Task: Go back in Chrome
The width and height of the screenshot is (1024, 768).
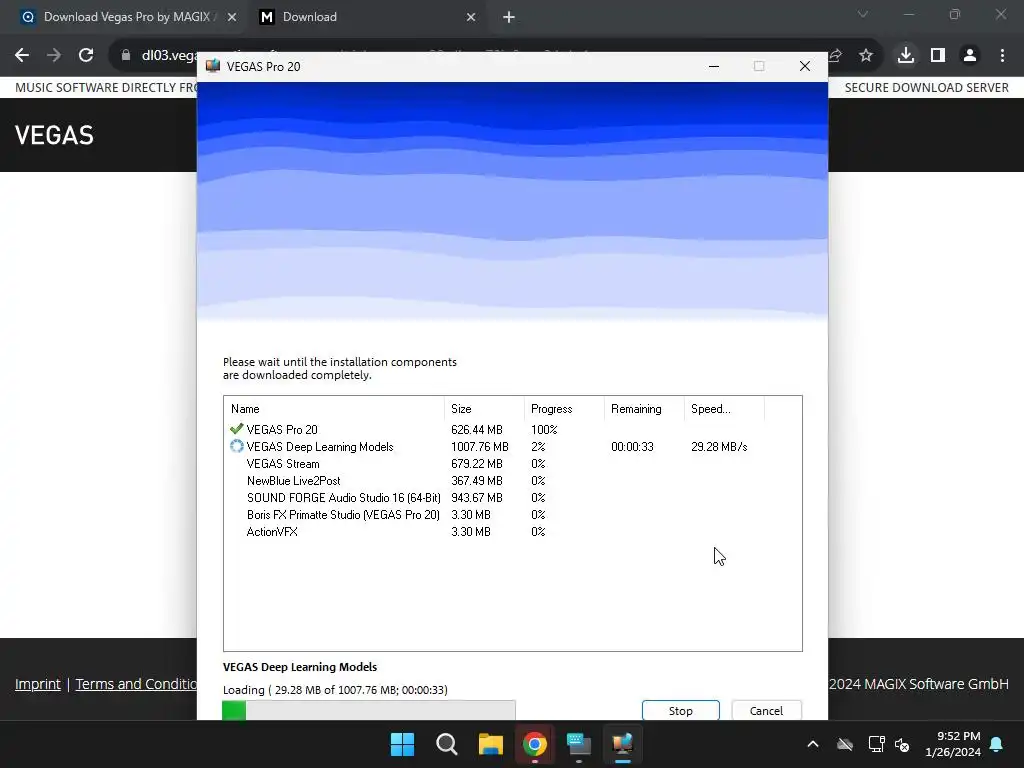Action: pyautogui.click(x=22, y=56)
